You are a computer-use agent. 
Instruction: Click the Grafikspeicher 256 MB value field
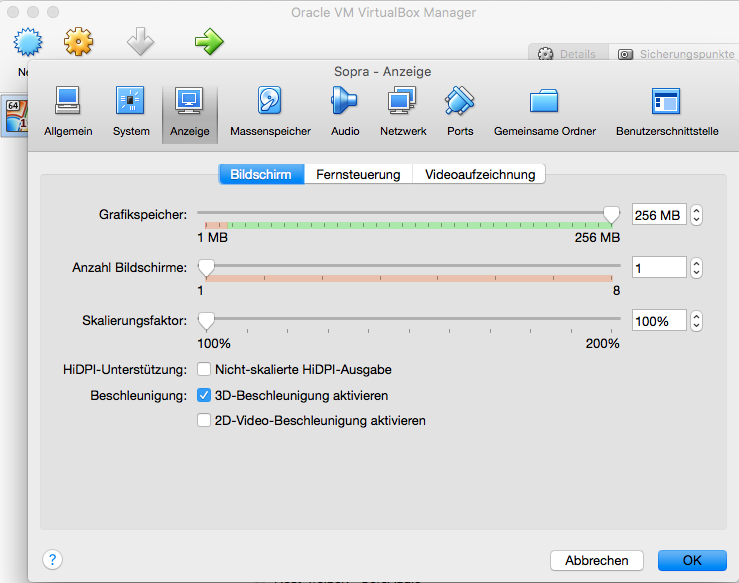(659, 215)
